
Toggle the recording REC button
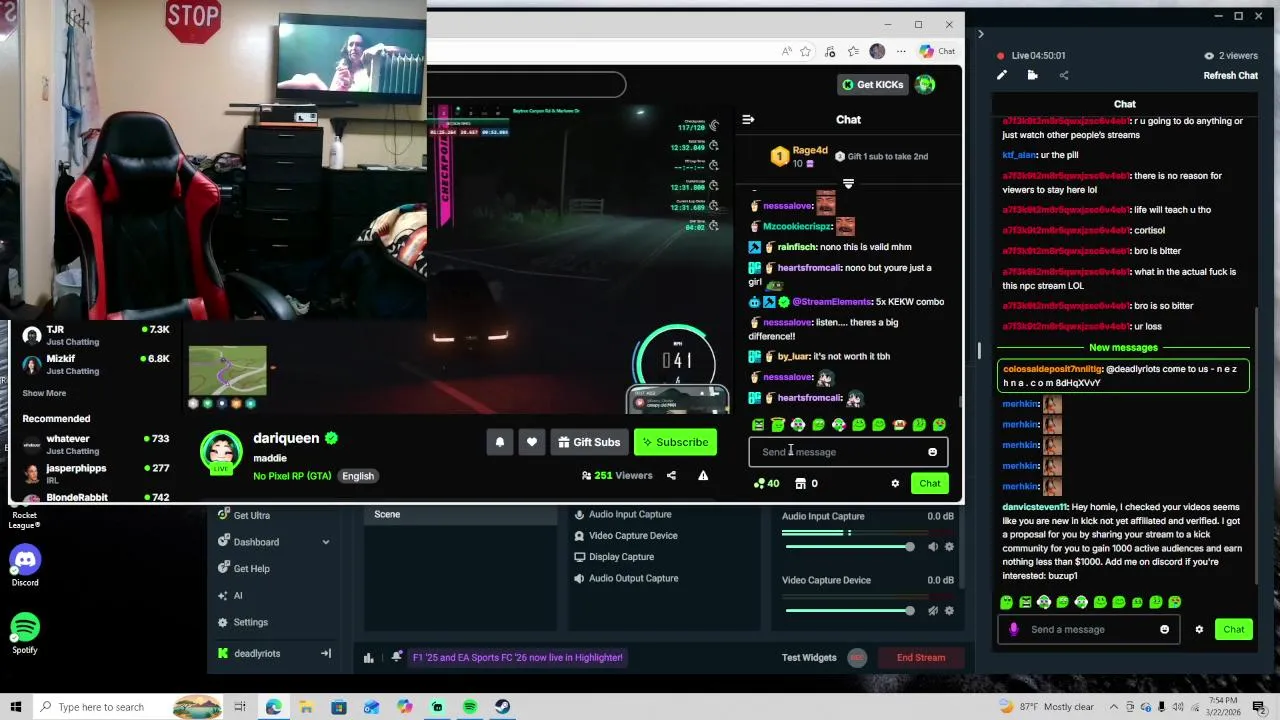point(856,657)
